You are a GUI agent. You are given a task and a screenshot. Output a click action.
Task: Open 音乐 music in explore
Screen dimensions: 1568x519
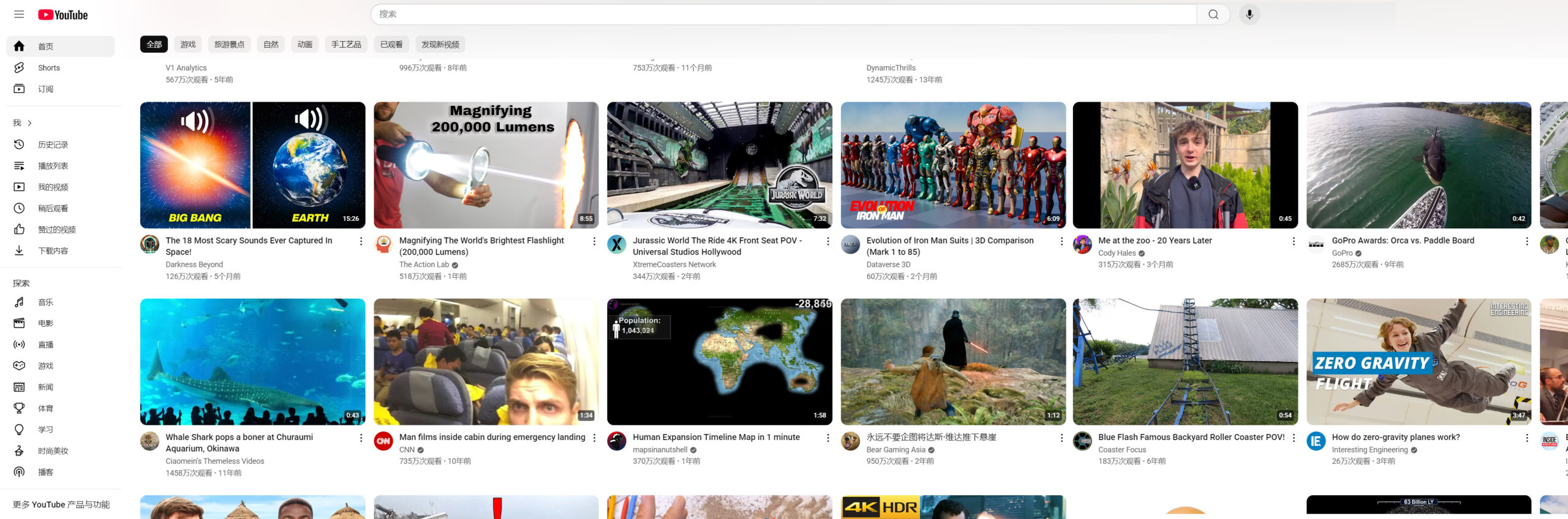[x=61, y=302]
